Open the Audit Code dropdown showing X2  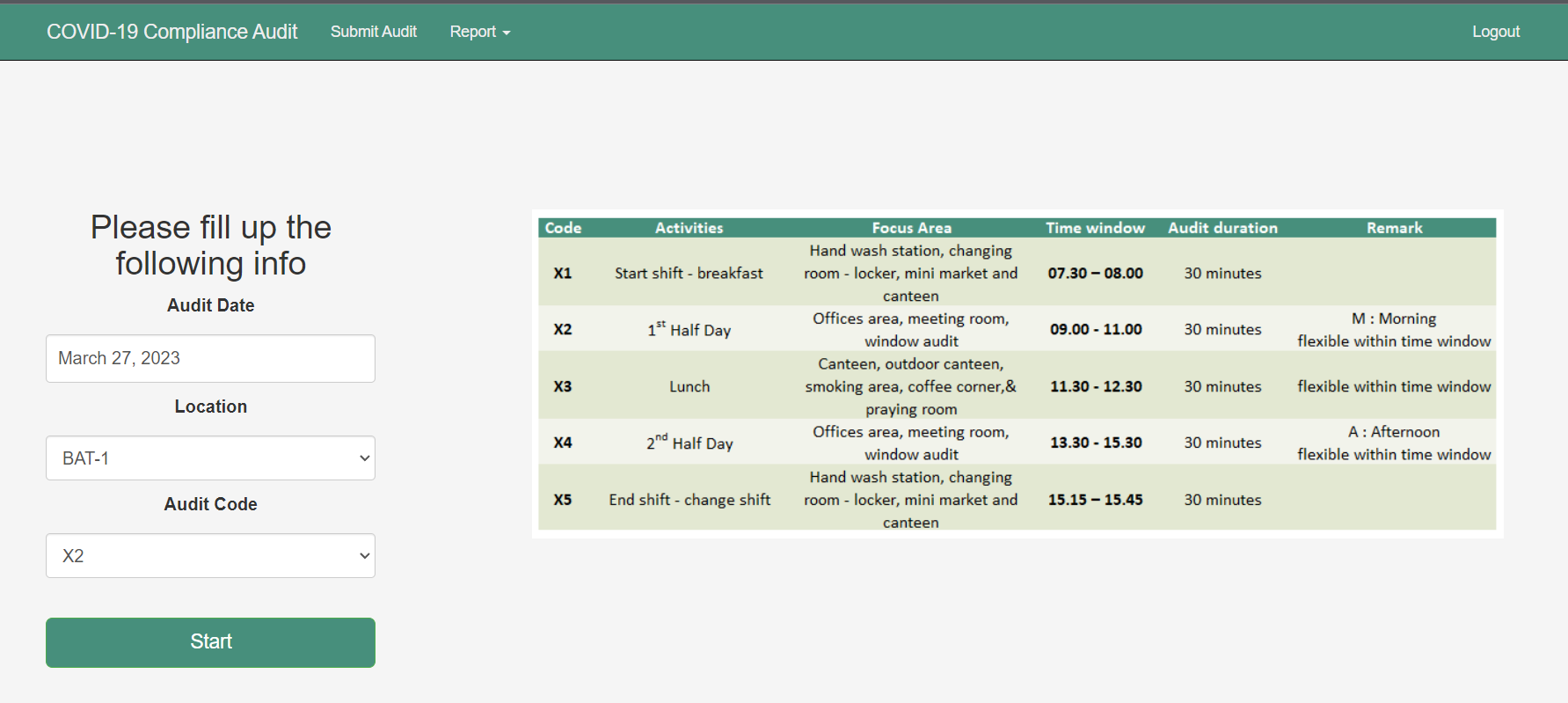[210, 556]
